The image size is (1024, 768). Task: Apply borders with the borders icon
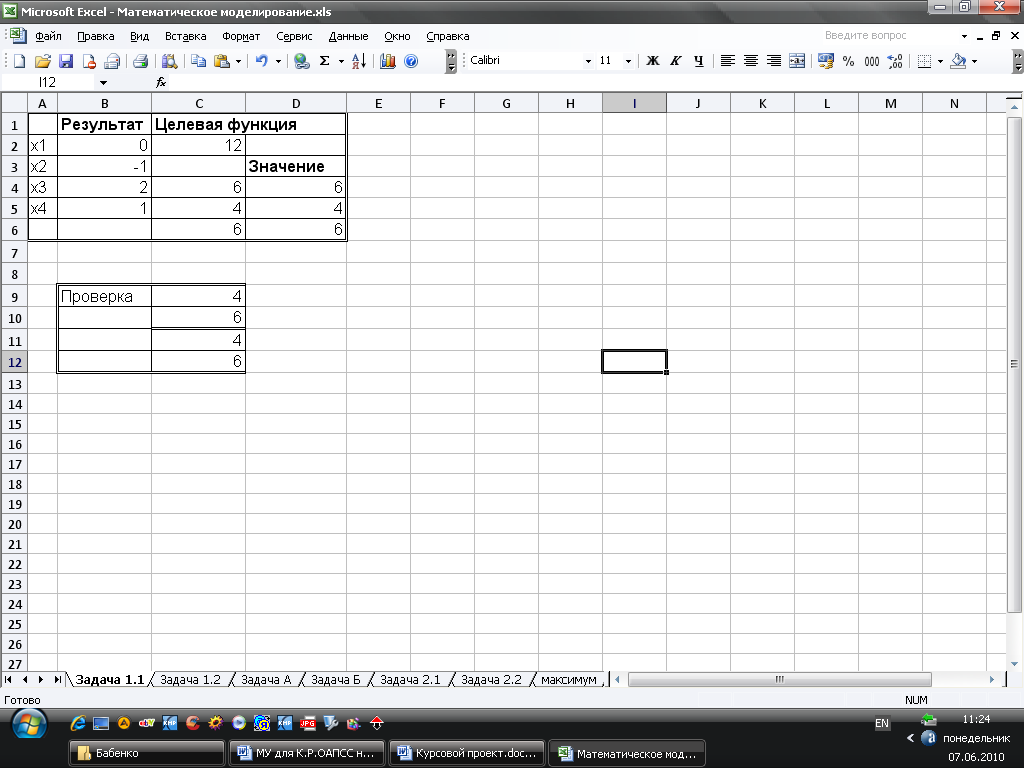pos(924,61)
